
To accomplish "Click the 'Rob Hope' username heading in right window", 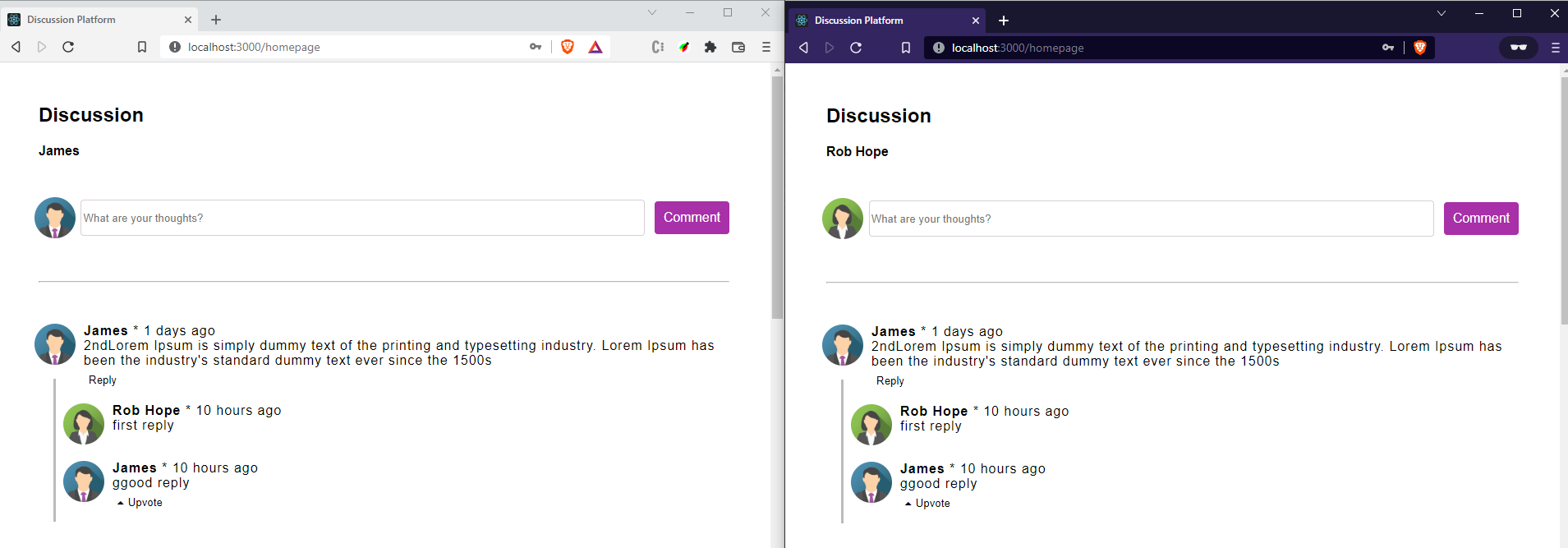I will coord(858,151).
